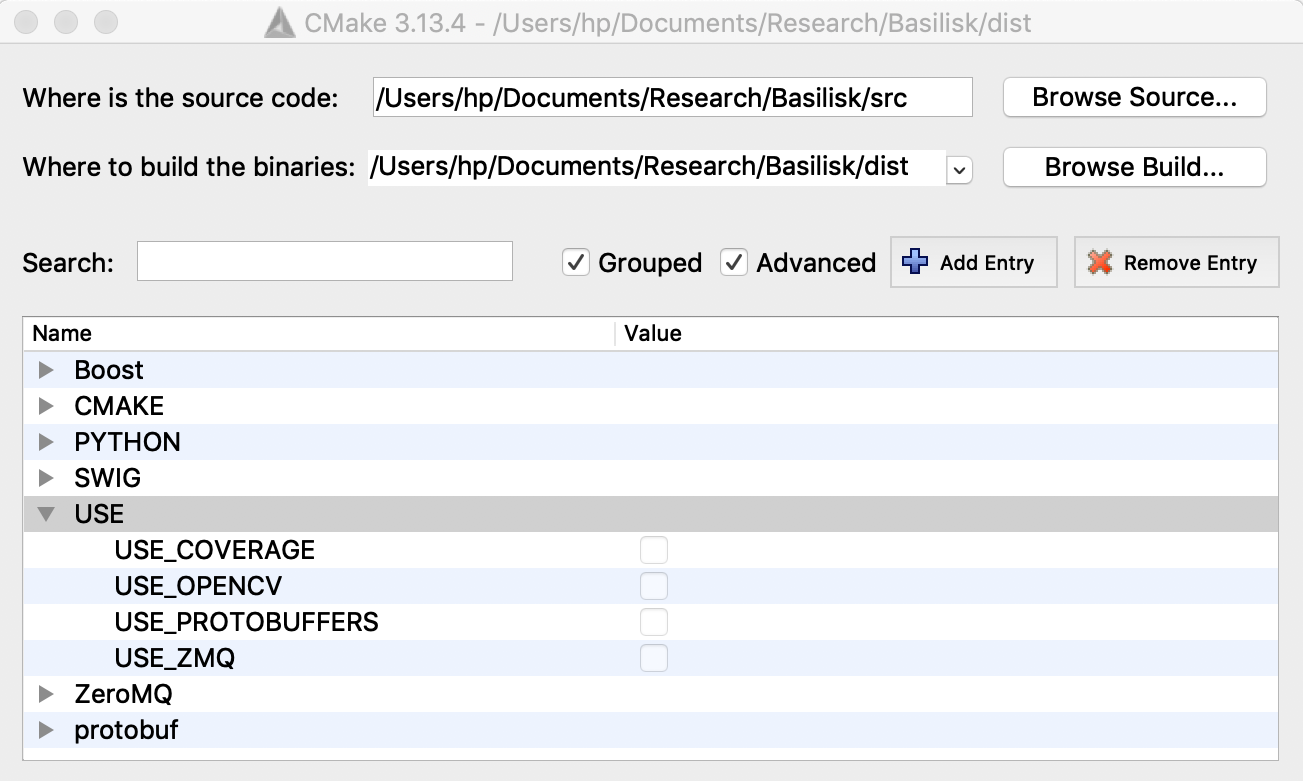Screen dimensions: 1303x781
Task: Uncheck the Advanced checkbox
Action: (x=734, y=262)
